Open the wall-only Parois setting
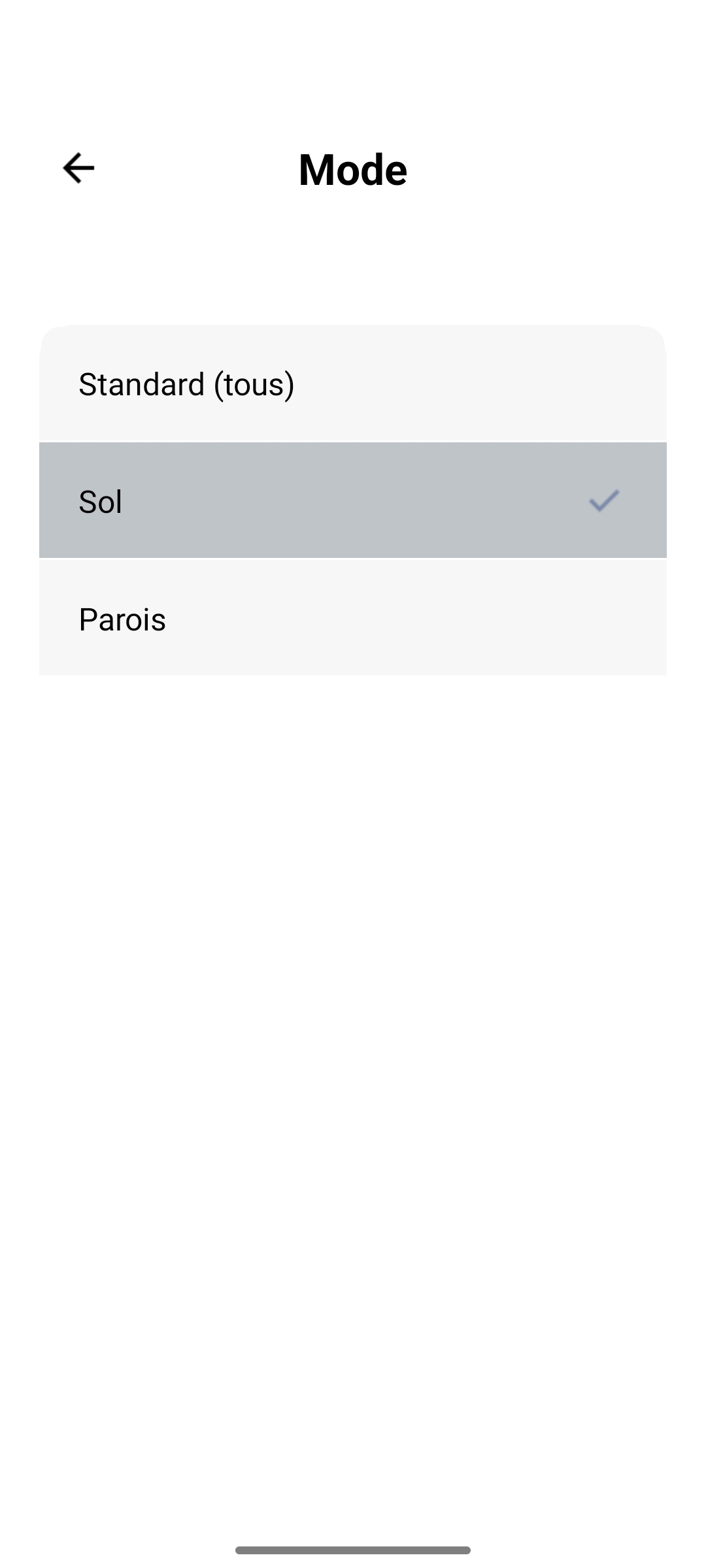 point(353,618)
